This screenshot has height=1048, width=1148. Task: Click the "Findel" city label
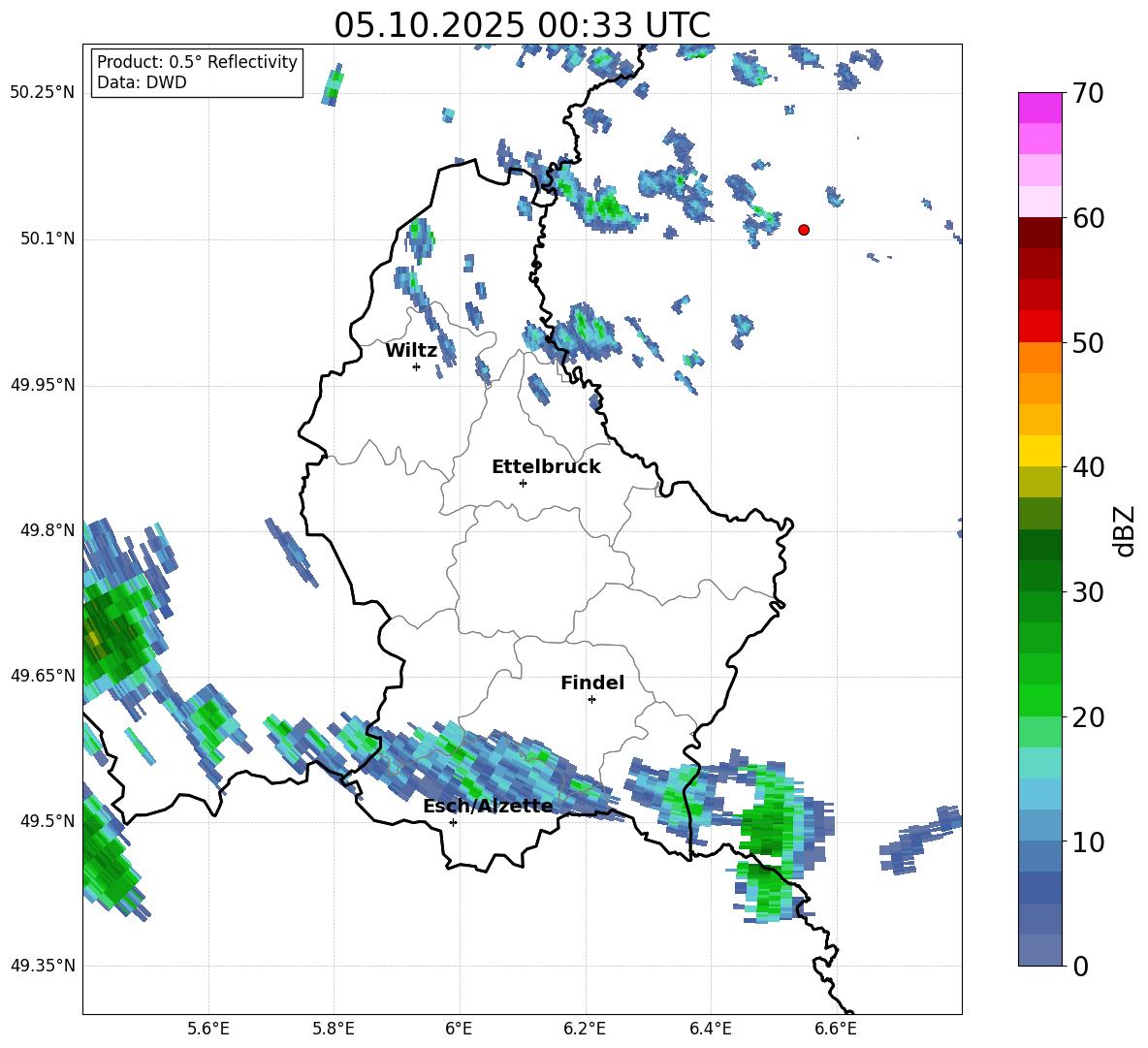592,683
